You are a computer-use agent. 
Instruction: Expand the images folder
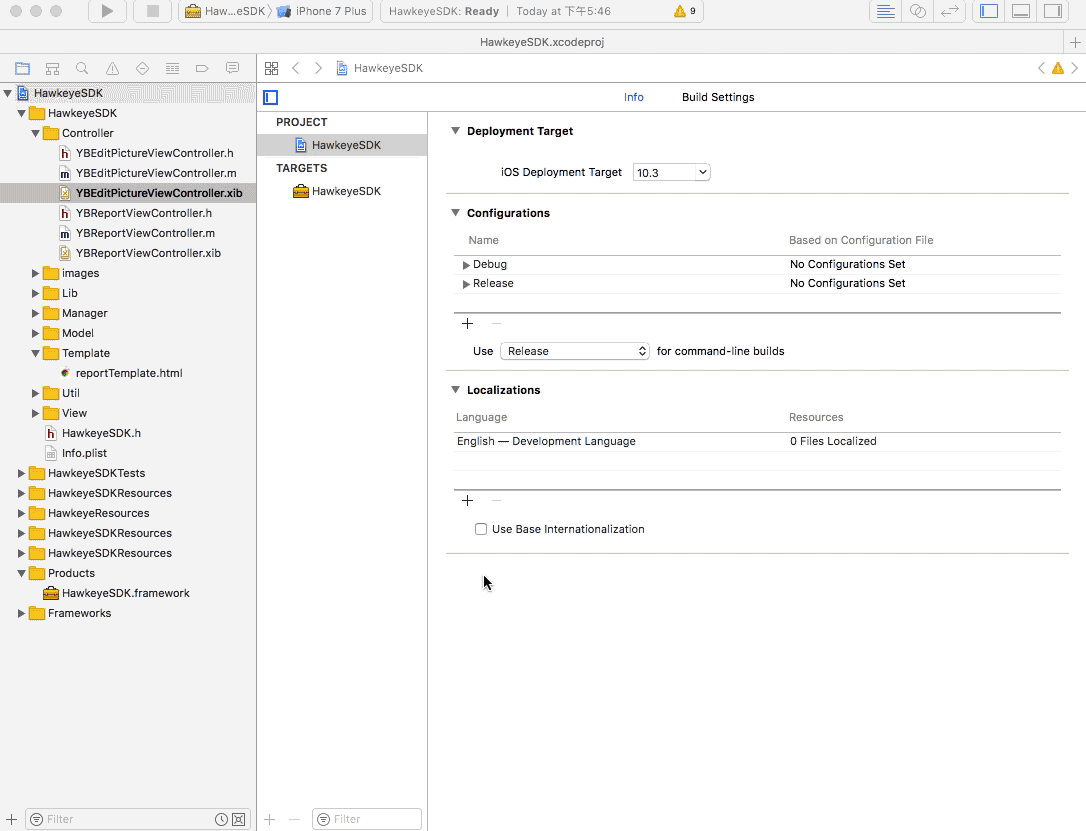click(x=35, y=274)
